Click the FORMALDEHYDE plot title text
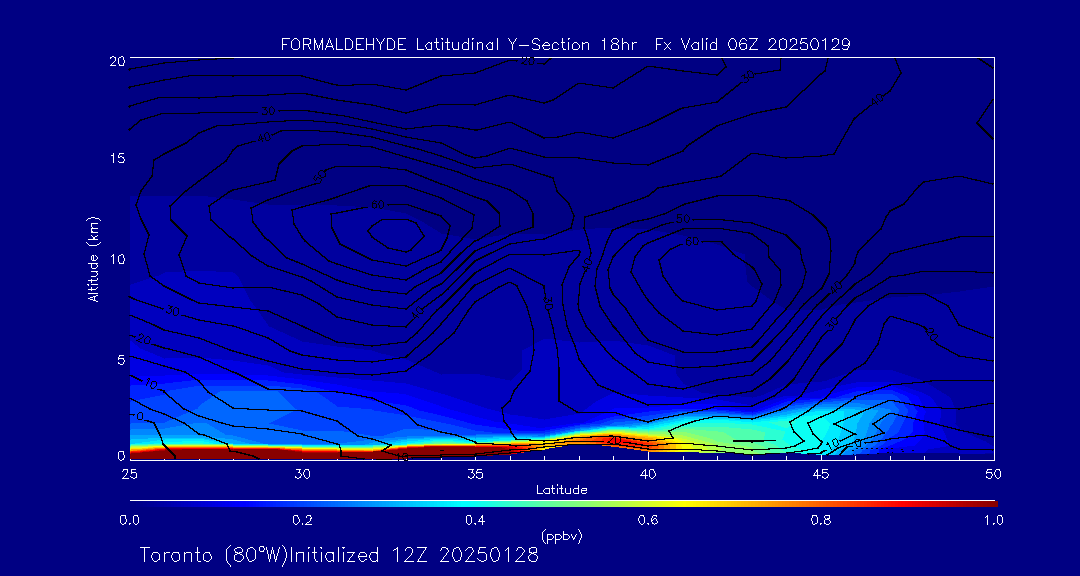1080x576 pixels. pos(565,44)
